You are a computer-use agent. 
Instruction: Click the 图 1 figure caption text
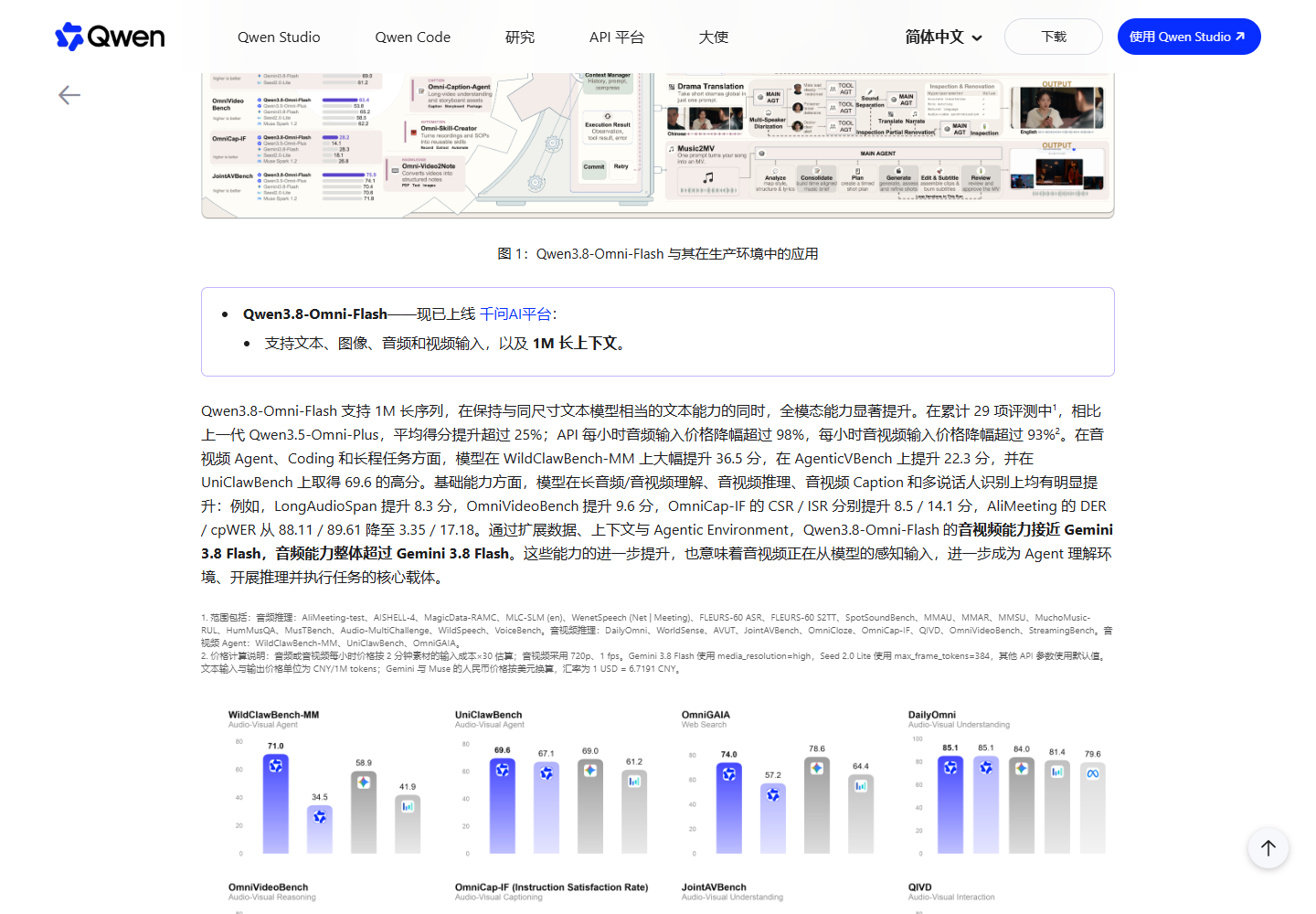[658, 253]
